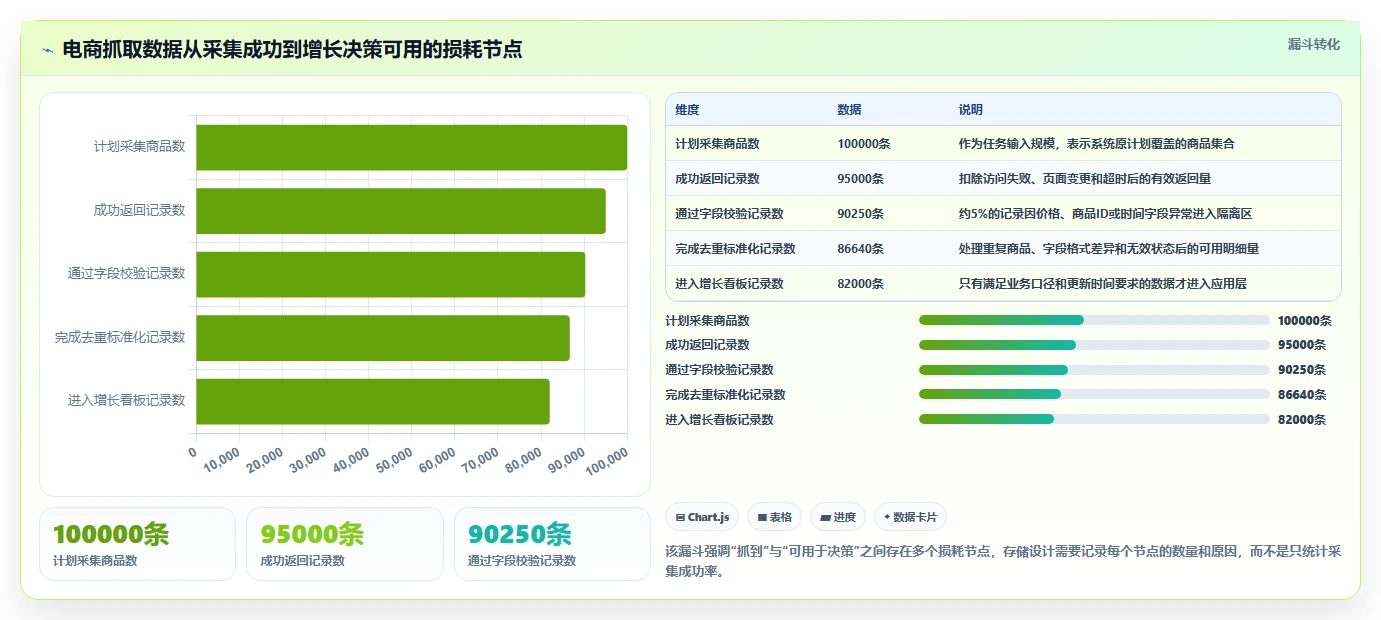Click the description starting 约5%的记录
This screenshot has width=1381, height=620.
(x=1105, y=214)
